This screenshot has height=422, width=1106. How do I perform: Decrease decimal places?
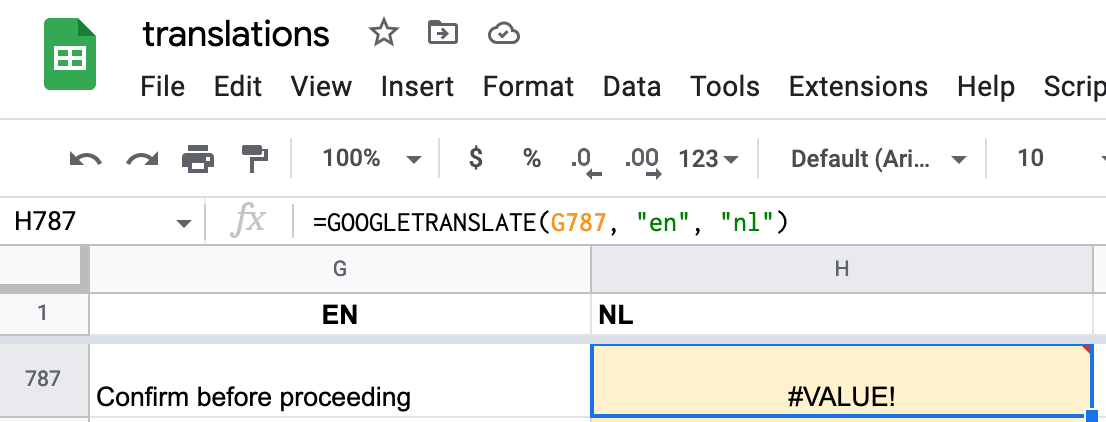tap(583, 160)
